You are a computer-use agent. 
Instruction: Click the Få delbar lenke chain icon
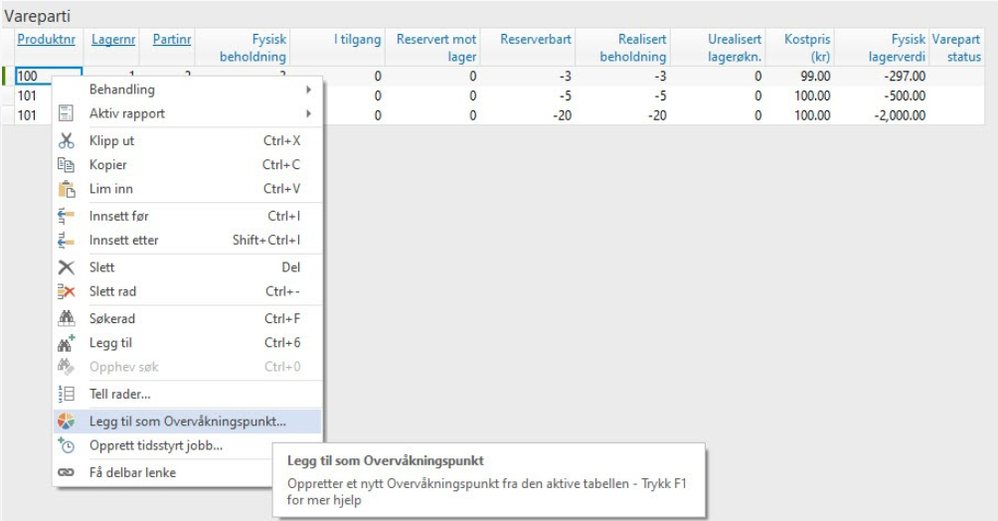[x=67, y=472]
